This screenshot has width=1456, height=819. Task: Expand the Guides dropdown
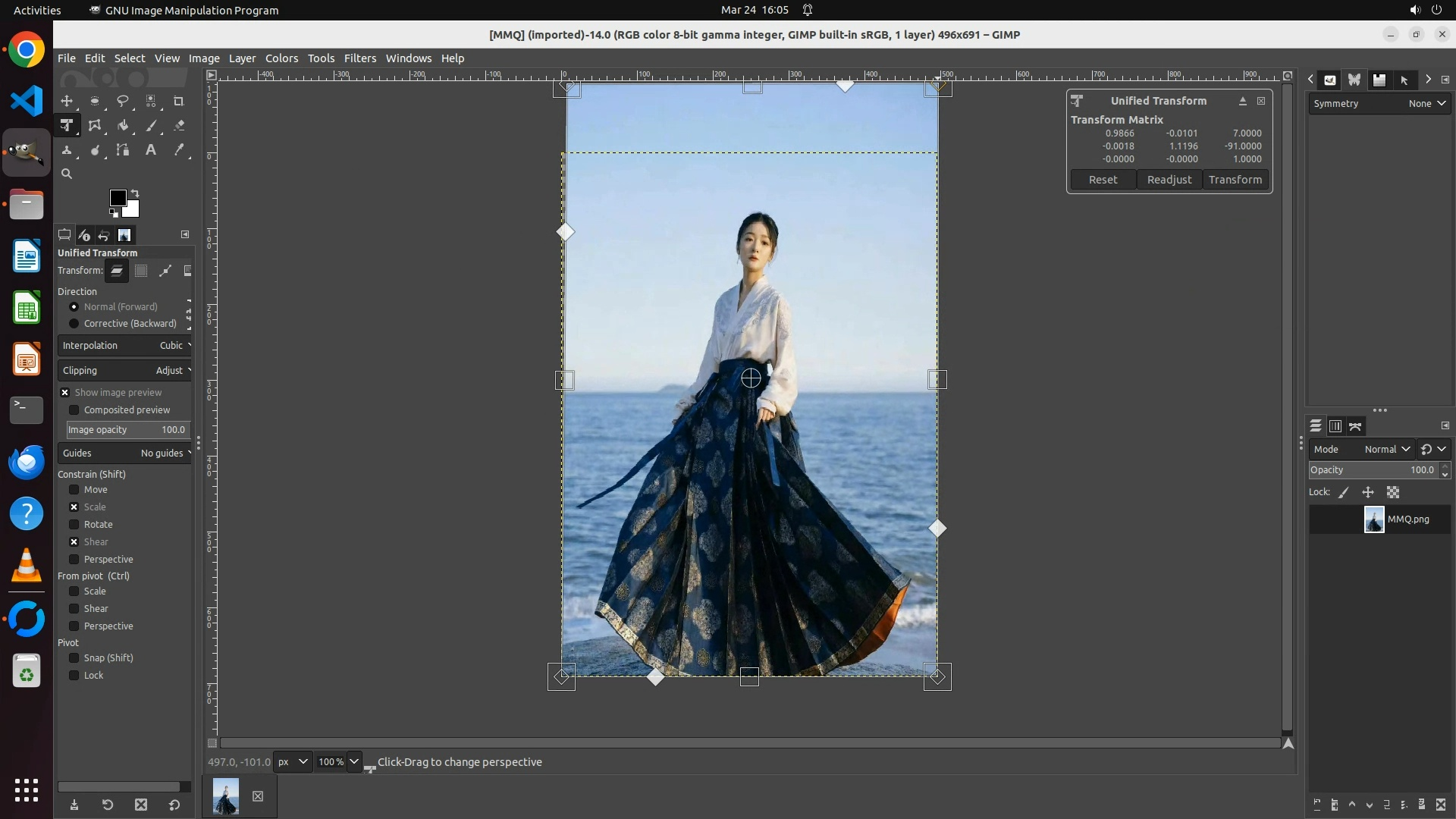click(125, 453)
